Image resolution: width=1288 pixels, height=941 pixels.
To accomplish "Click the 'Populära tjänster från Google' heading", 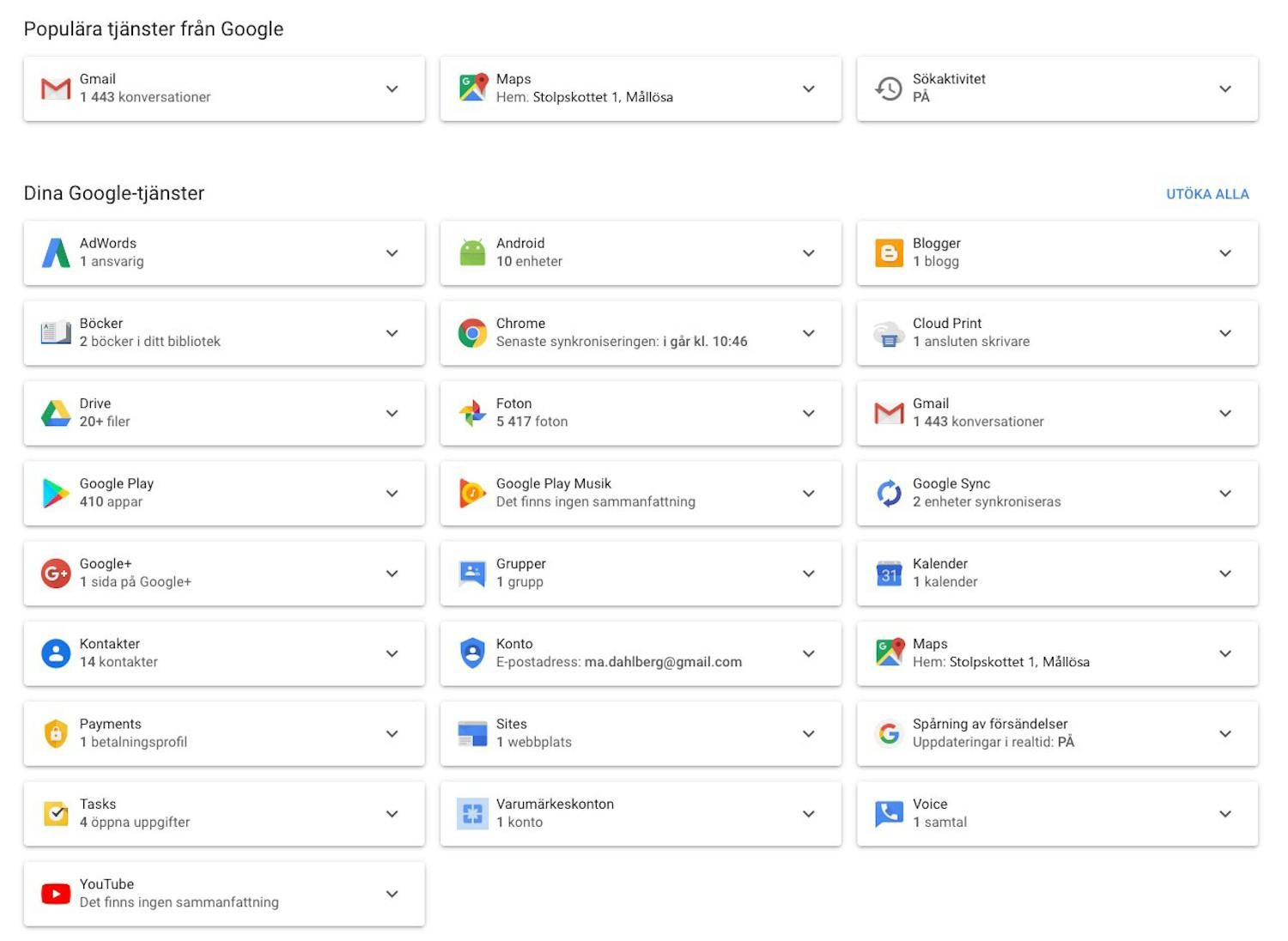I will [154, 29].
